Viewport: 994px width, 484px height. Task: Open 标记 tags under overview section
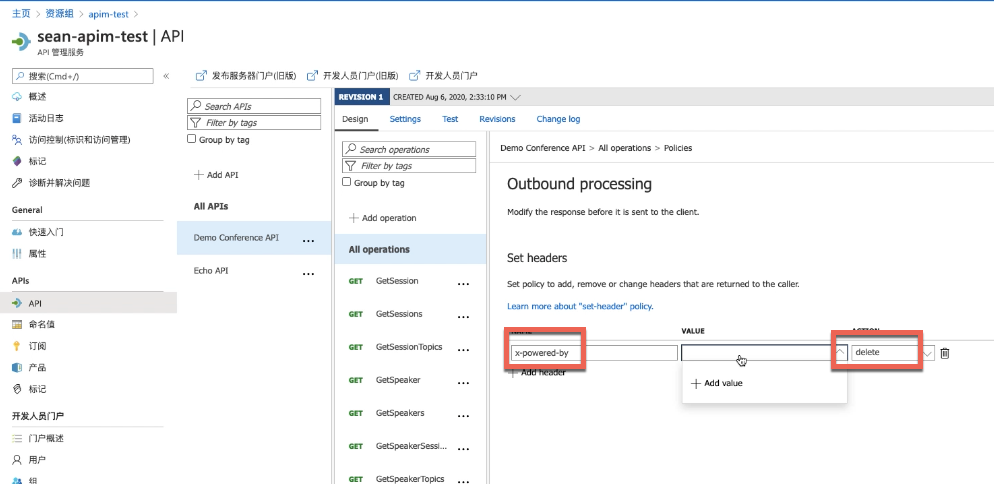coord(37,161)
